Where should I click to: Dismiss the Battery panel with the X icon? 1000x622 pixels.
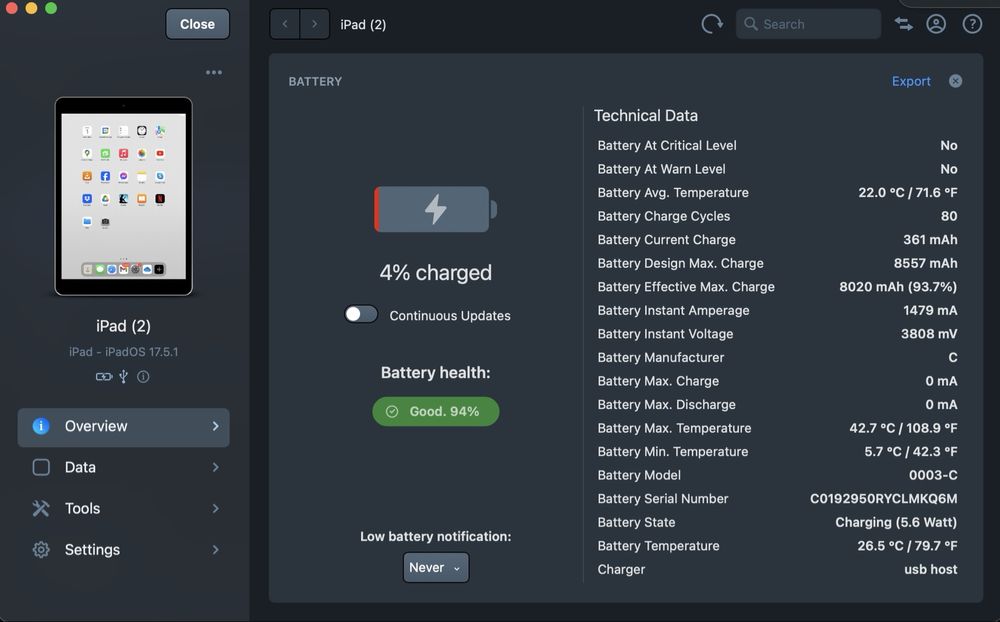click(955, 81)
